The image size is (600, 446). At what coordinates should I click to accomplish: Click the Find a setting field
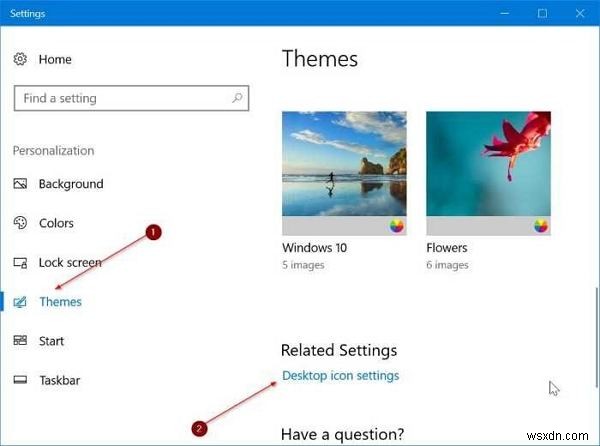pyautogui.click(x=131, y=98)
